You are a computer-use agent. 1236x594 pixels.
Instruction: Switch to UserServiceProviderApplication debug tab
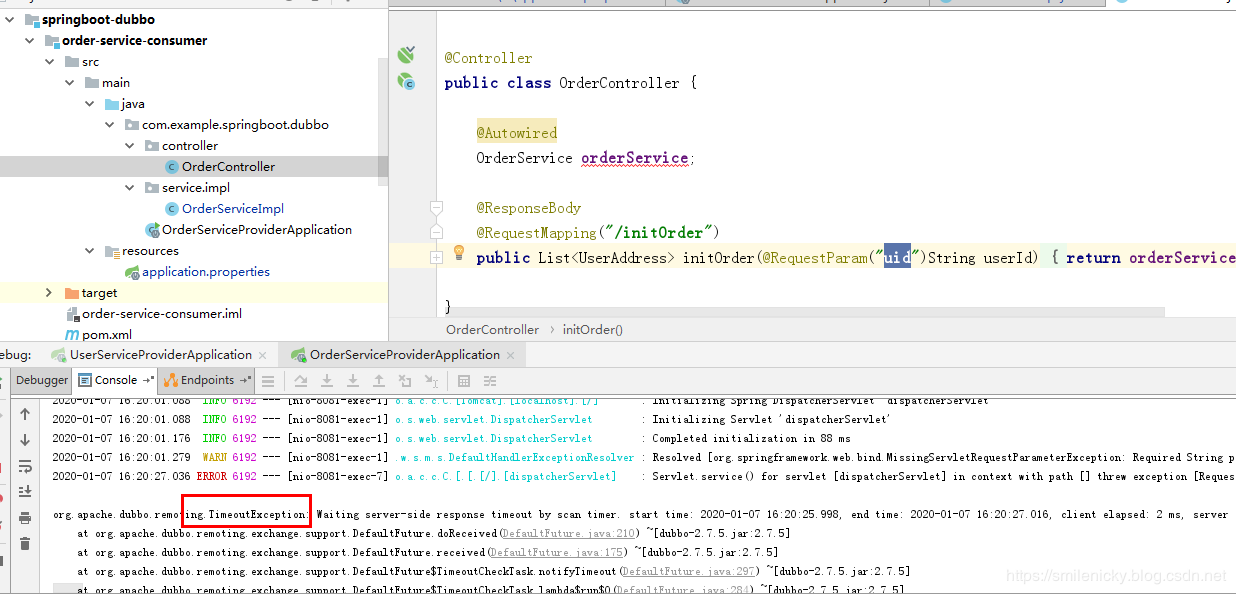(x=160, y=354)
